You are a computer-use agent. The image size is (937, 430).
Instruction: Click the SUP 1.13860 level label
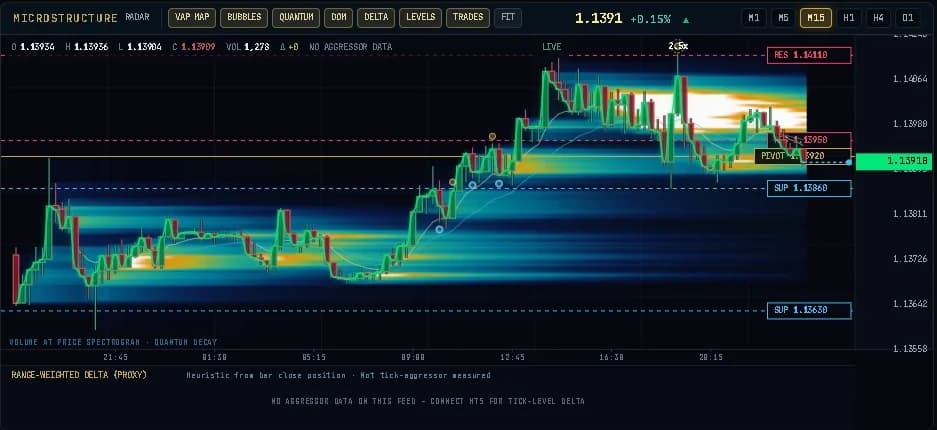point(809,188)
